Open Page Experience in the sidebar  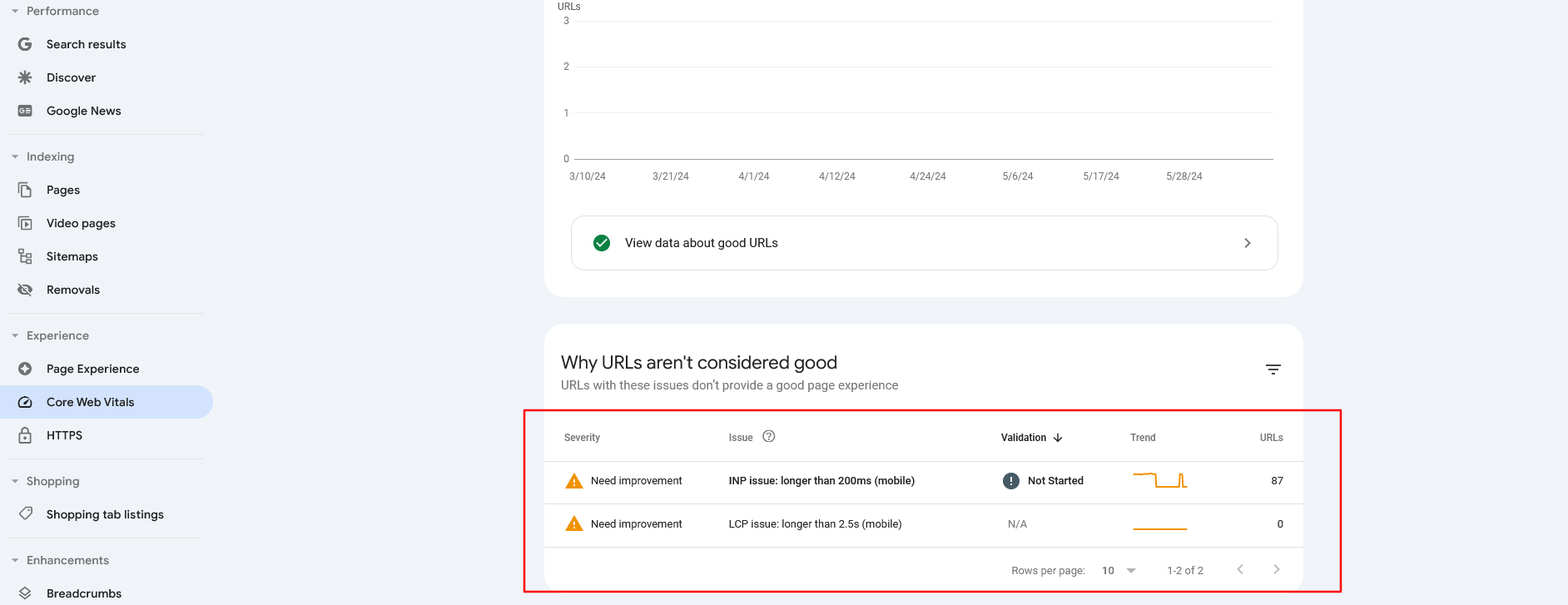pyautogui.click(x=92, y=369)
